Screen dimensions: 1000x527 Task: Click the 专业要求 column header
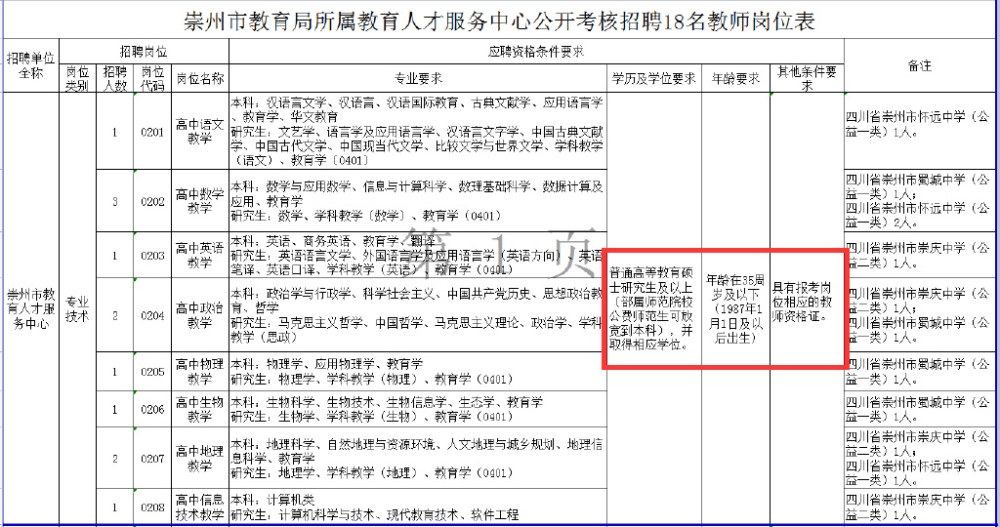[x=418, y=78]
